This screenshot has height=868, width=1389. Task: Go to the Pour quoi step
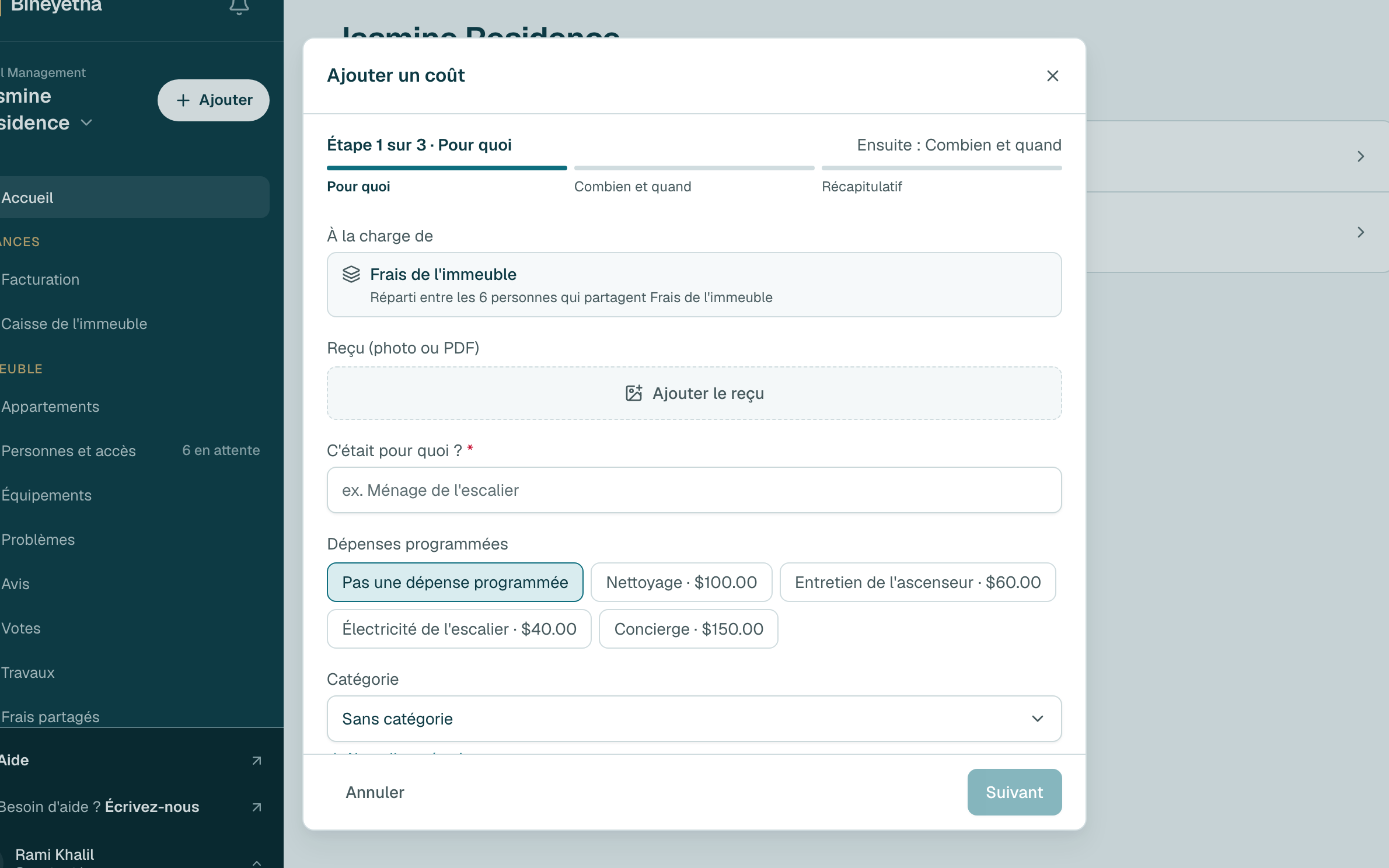click(x=358, y=187)
